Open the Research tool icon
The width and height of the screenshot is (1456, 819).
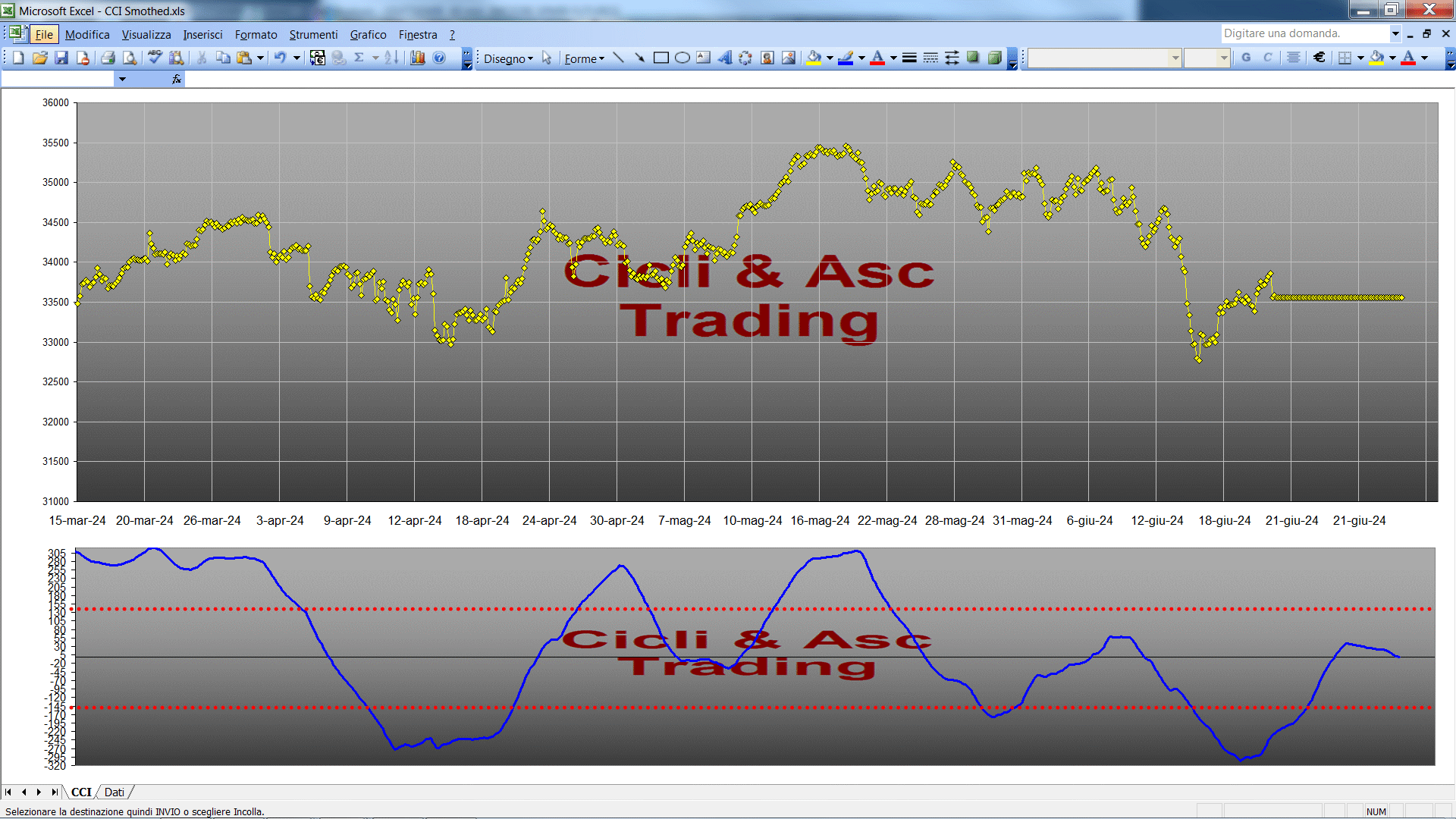pos(176,58)
